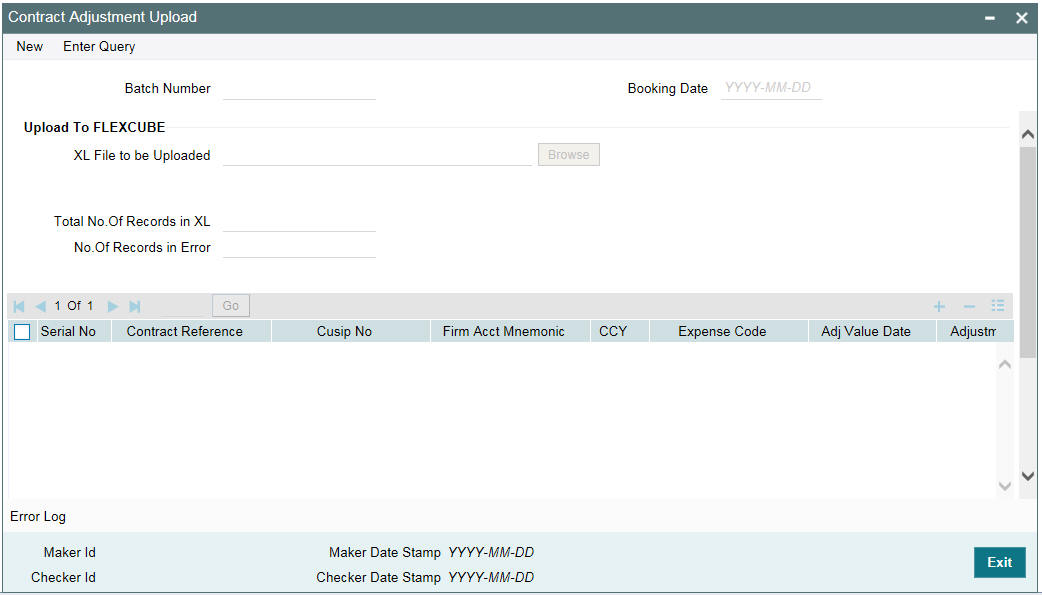Click the outer vertical scrollbar thumb
The image size is (1042, 595).
point(1027,253)
